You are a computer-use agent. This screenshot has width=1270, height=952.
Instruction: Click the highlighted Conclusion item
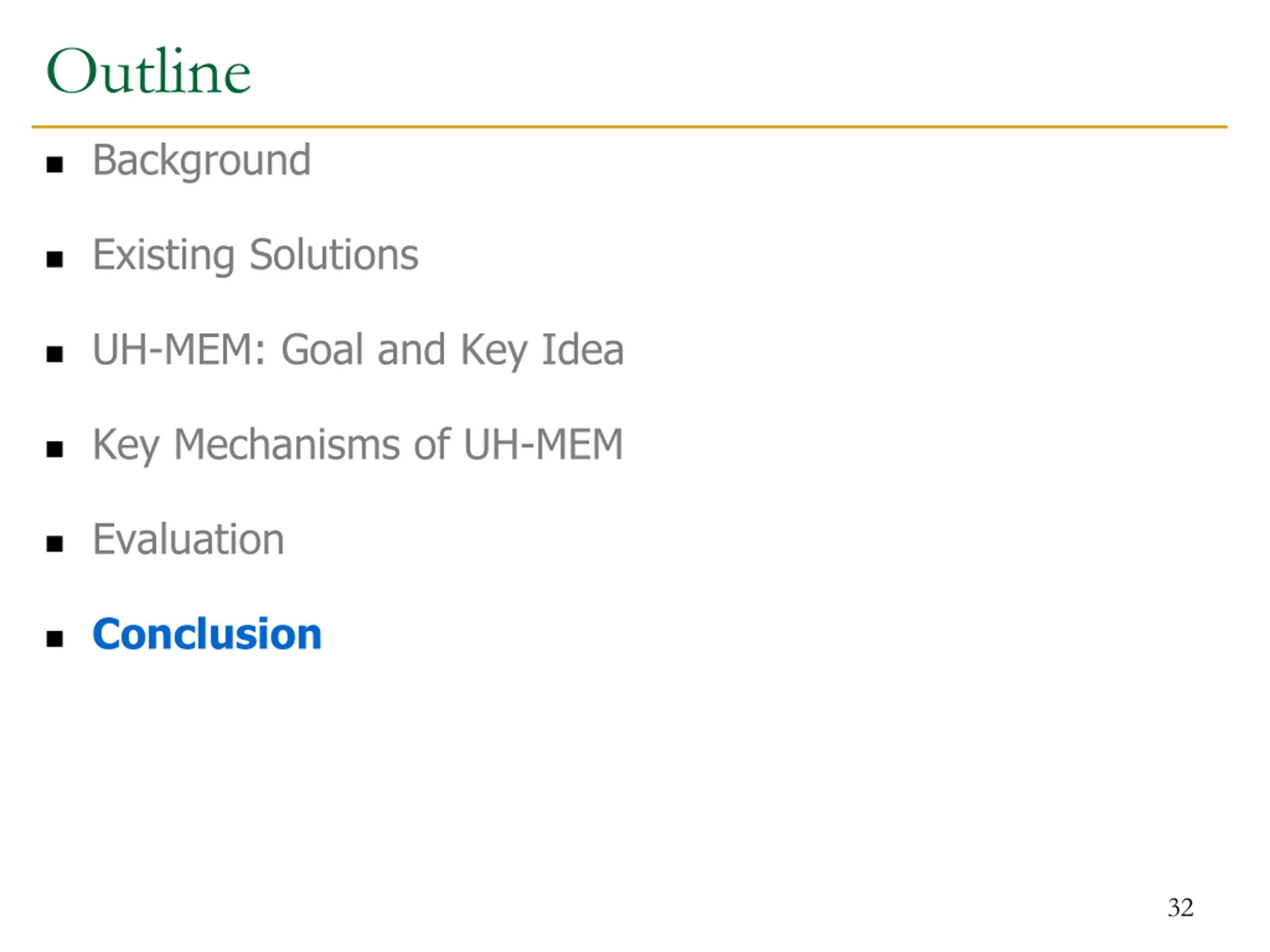207,634
